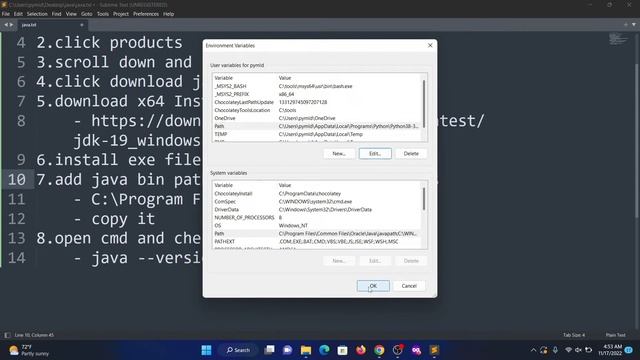Close the Environment Variables dialog
This screenshot has height=360, width=640.
(x=430, y=45)
